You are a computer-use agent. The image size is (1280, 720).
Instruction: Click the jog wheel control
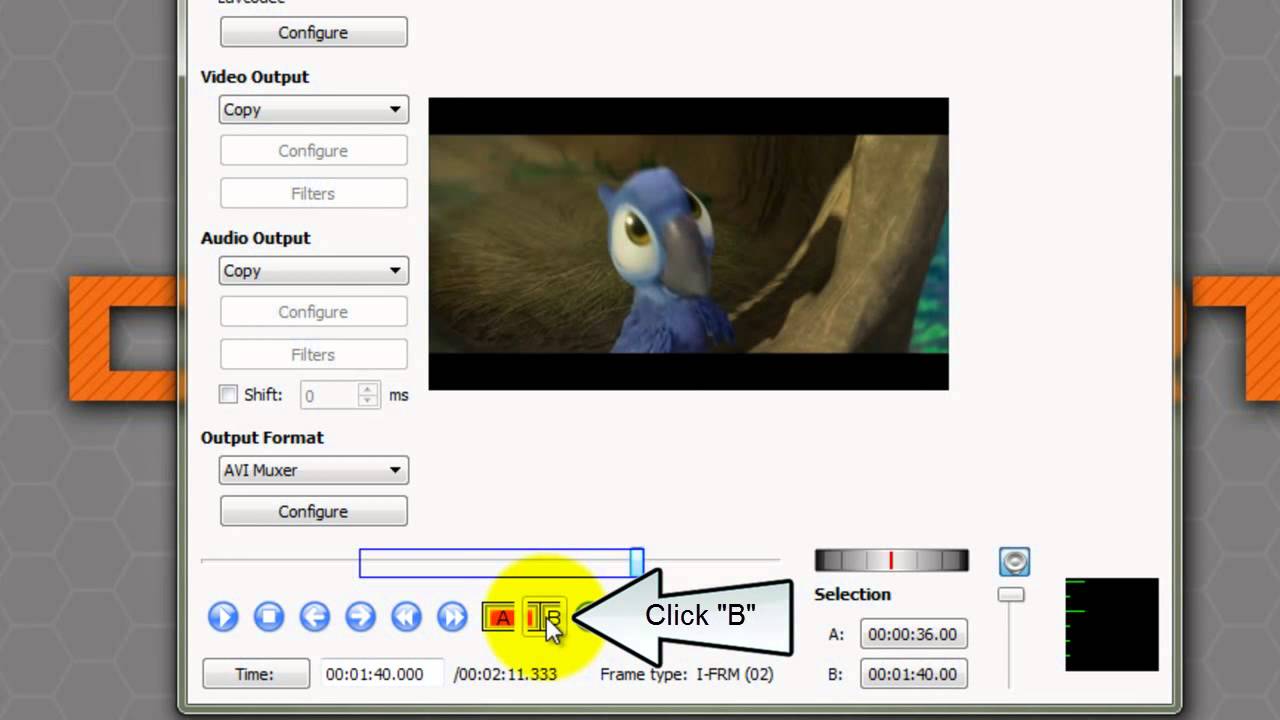pyautogui.click(x=892, y=560)
